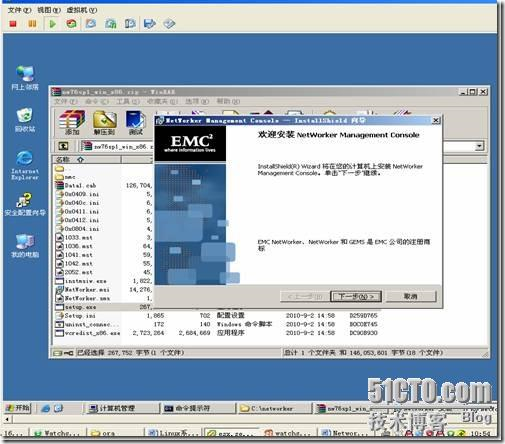Open the 虚拟机 menu
This screenshot has height=444, width=505.
[82, 10]
